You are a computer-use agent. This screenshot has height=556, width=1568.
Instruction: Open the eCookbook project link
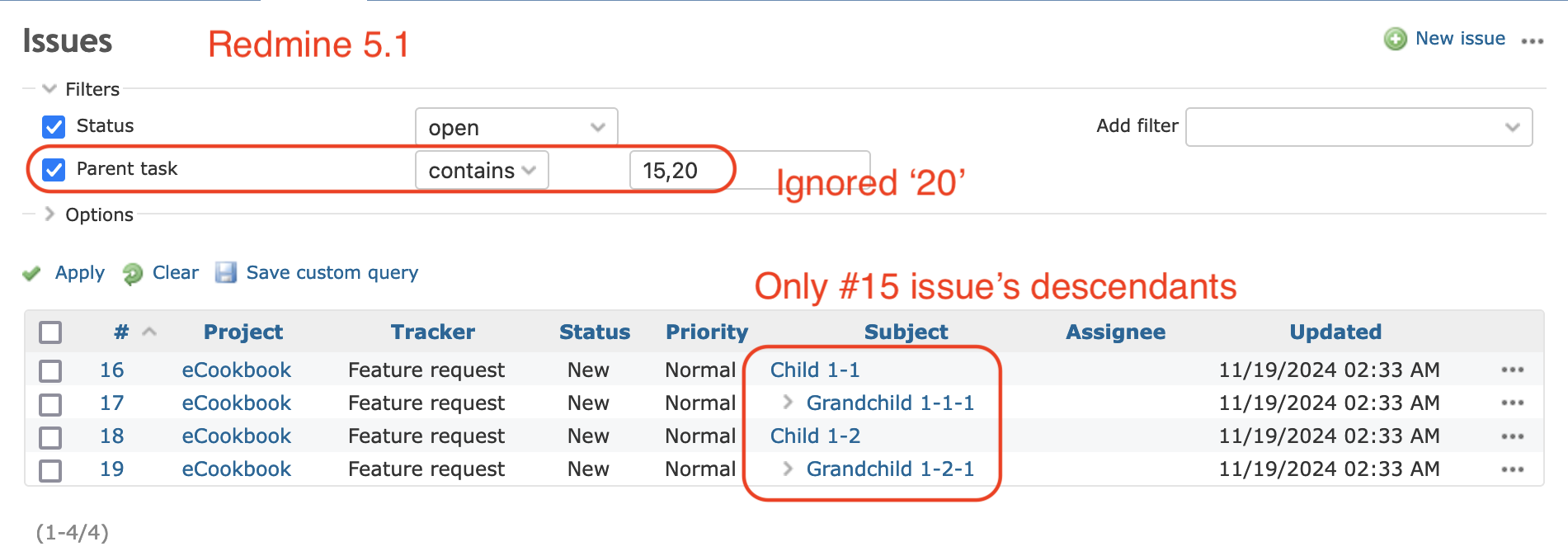(236, 370)
